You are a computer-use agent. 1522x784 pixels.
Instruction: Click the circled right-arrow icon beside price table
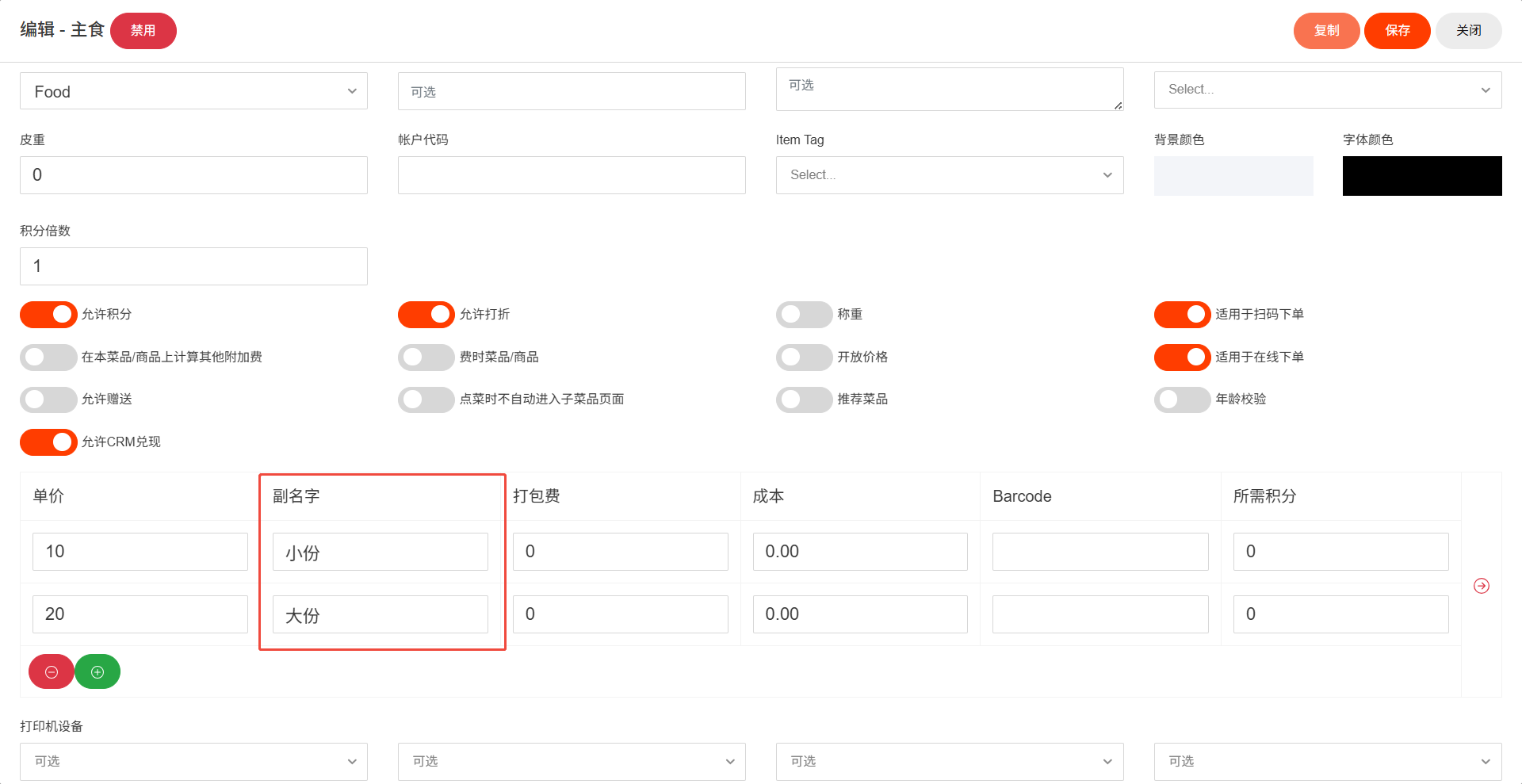point(1481,586)
